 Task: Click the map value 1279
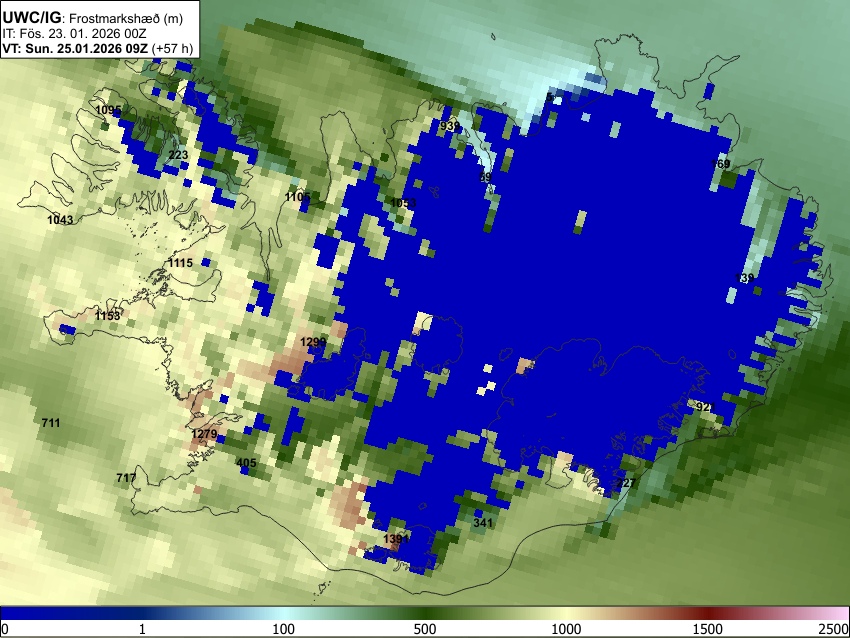[x=204, y=434]
